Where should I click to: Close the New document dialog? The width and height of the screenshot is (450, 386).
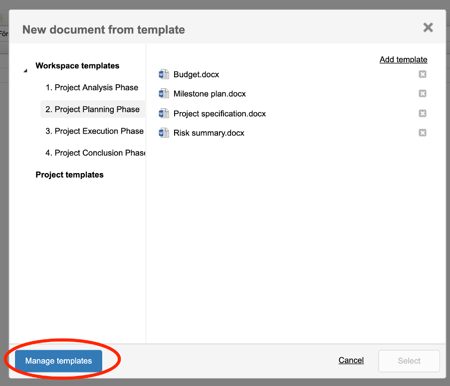[x=428, y=27]
